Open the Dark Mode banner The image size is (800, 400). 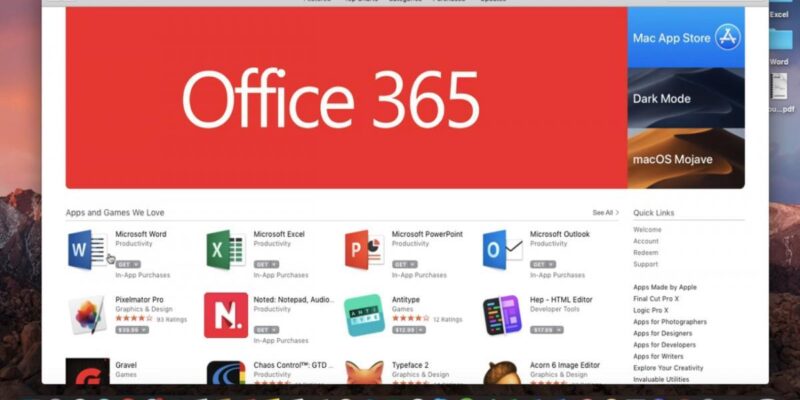pyautogui.click(x=686, y=98)
